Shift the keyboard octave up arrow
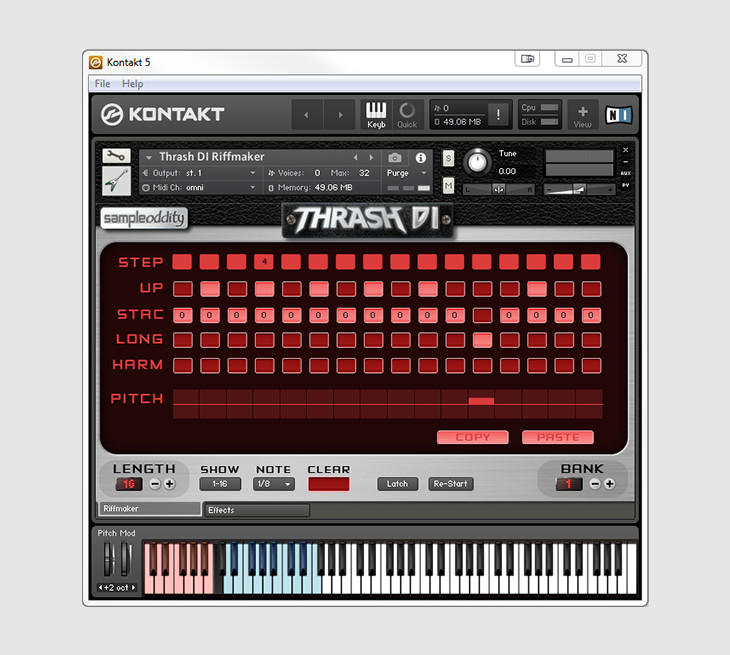The image size is (730, 655). [133, 587]
